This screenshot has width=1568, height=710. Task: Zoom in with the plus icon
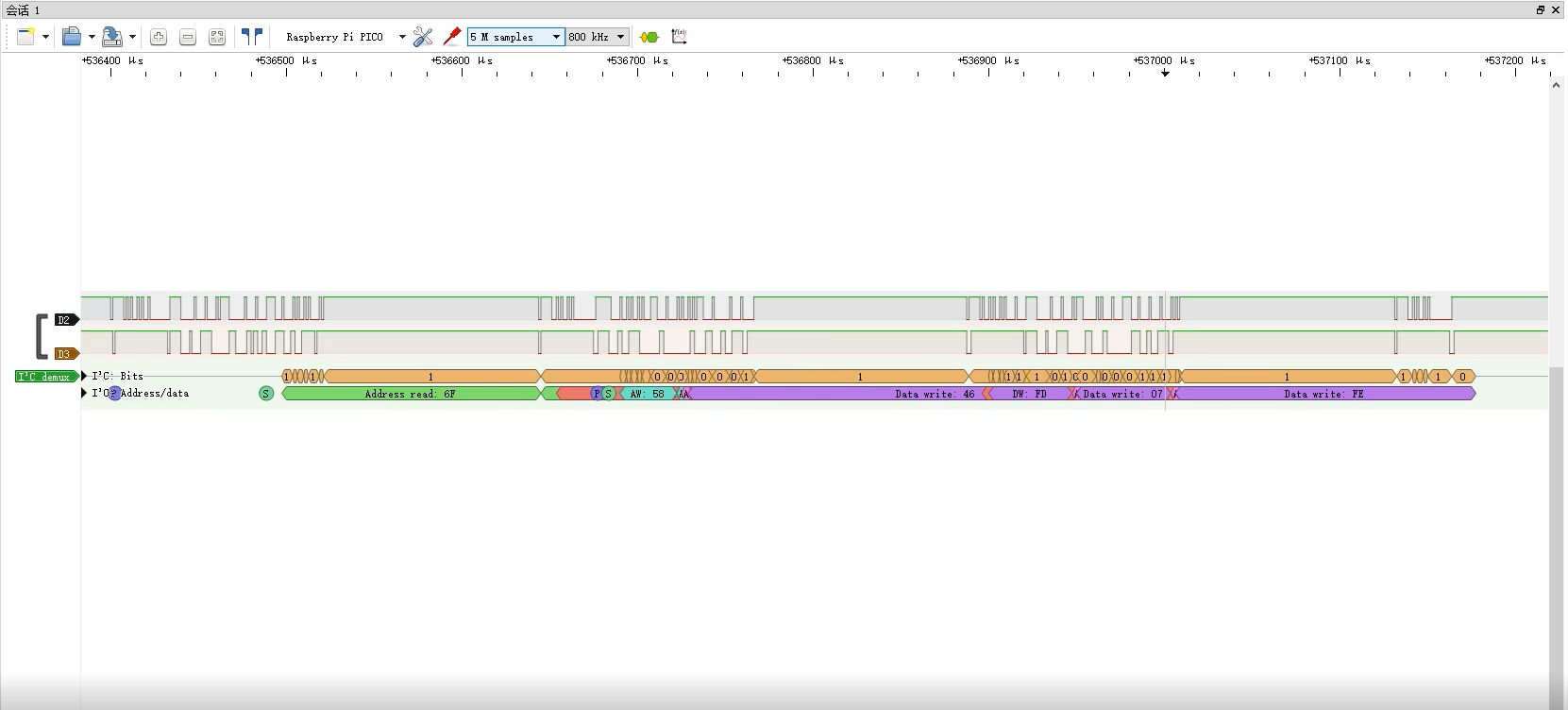tap(159, 37)
